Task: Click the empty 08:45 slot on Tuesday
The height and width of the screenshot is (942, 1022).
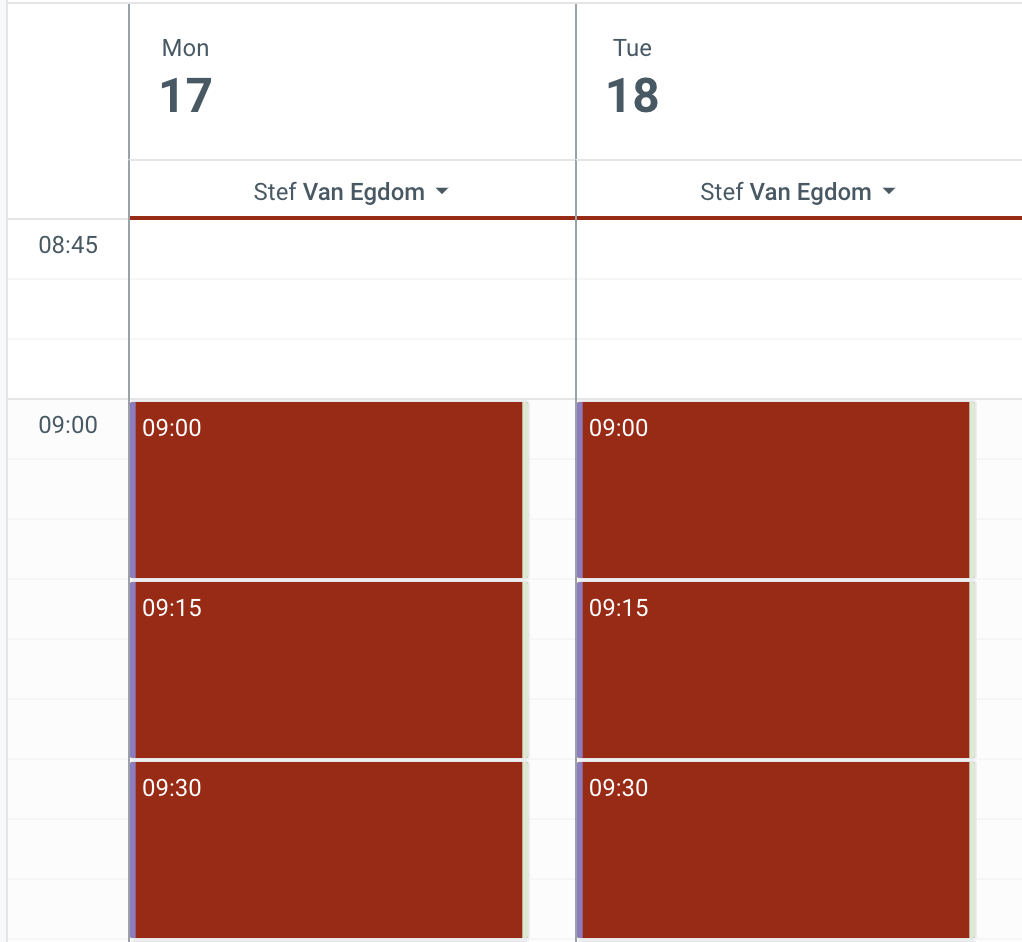Action: 798,249
